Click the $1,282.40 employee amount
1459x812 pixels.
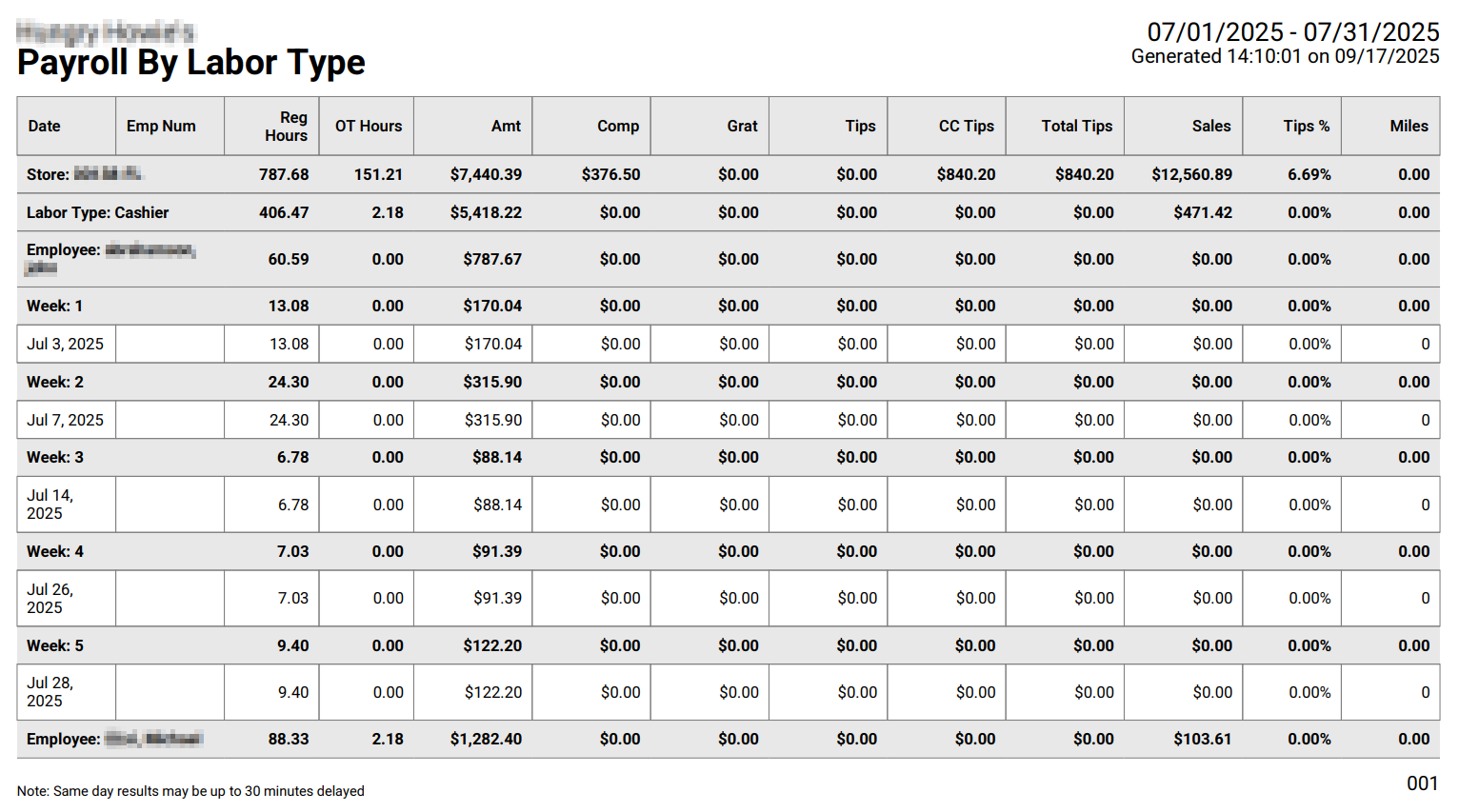486,739
